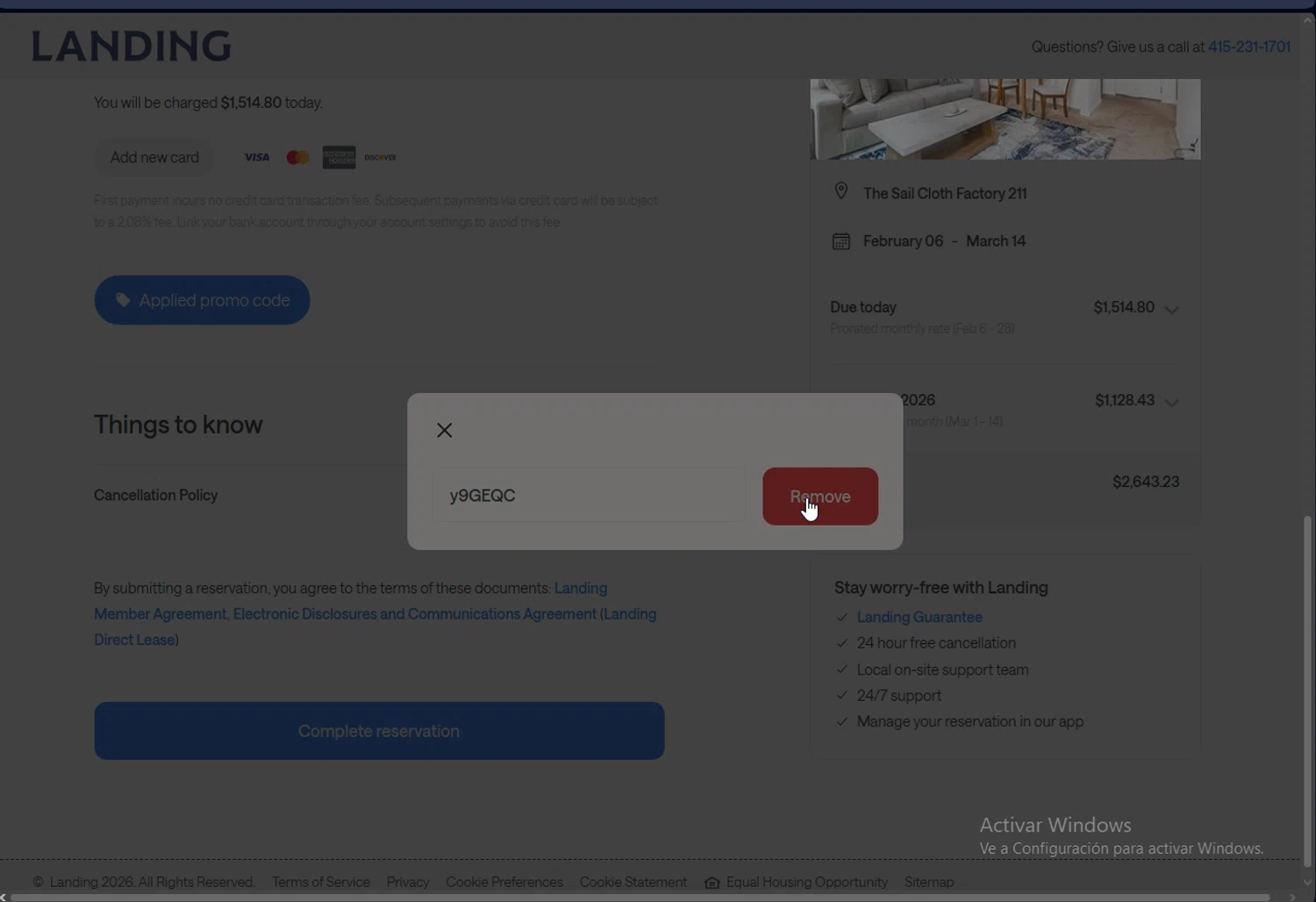
Task: Click location pin icon beside Sail Cloth Factory
Action: pyautogui.click(x=840, y=191)
